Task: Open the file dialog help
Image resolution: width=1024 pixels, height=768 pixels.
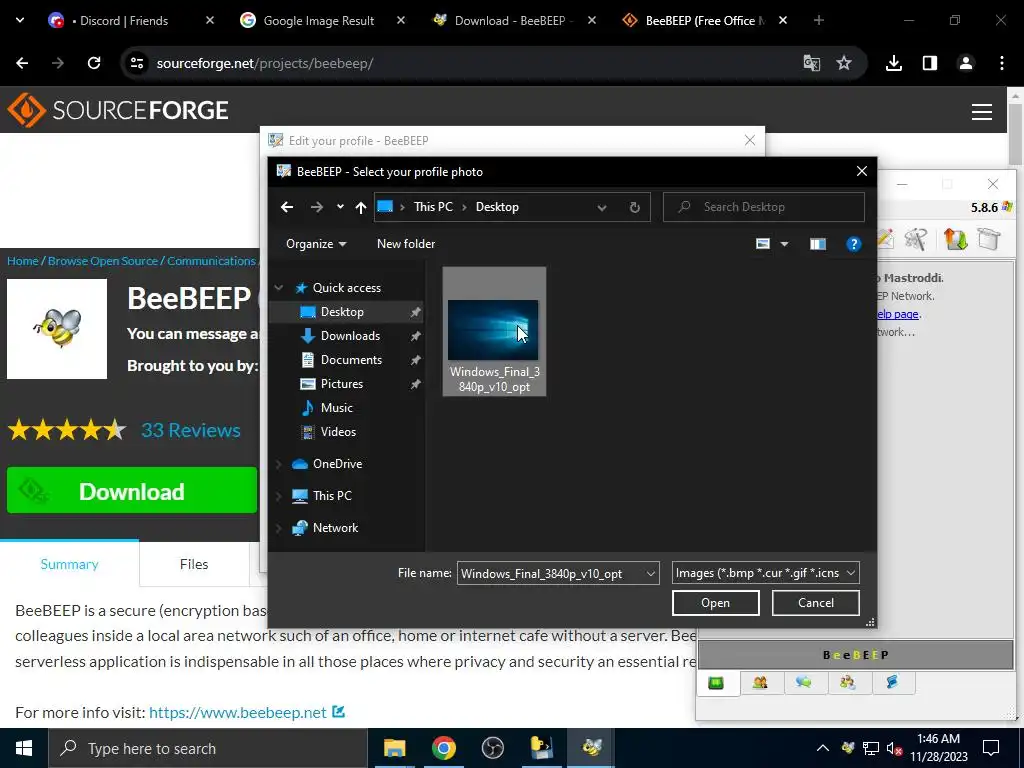Action: [x=853, y=244]
